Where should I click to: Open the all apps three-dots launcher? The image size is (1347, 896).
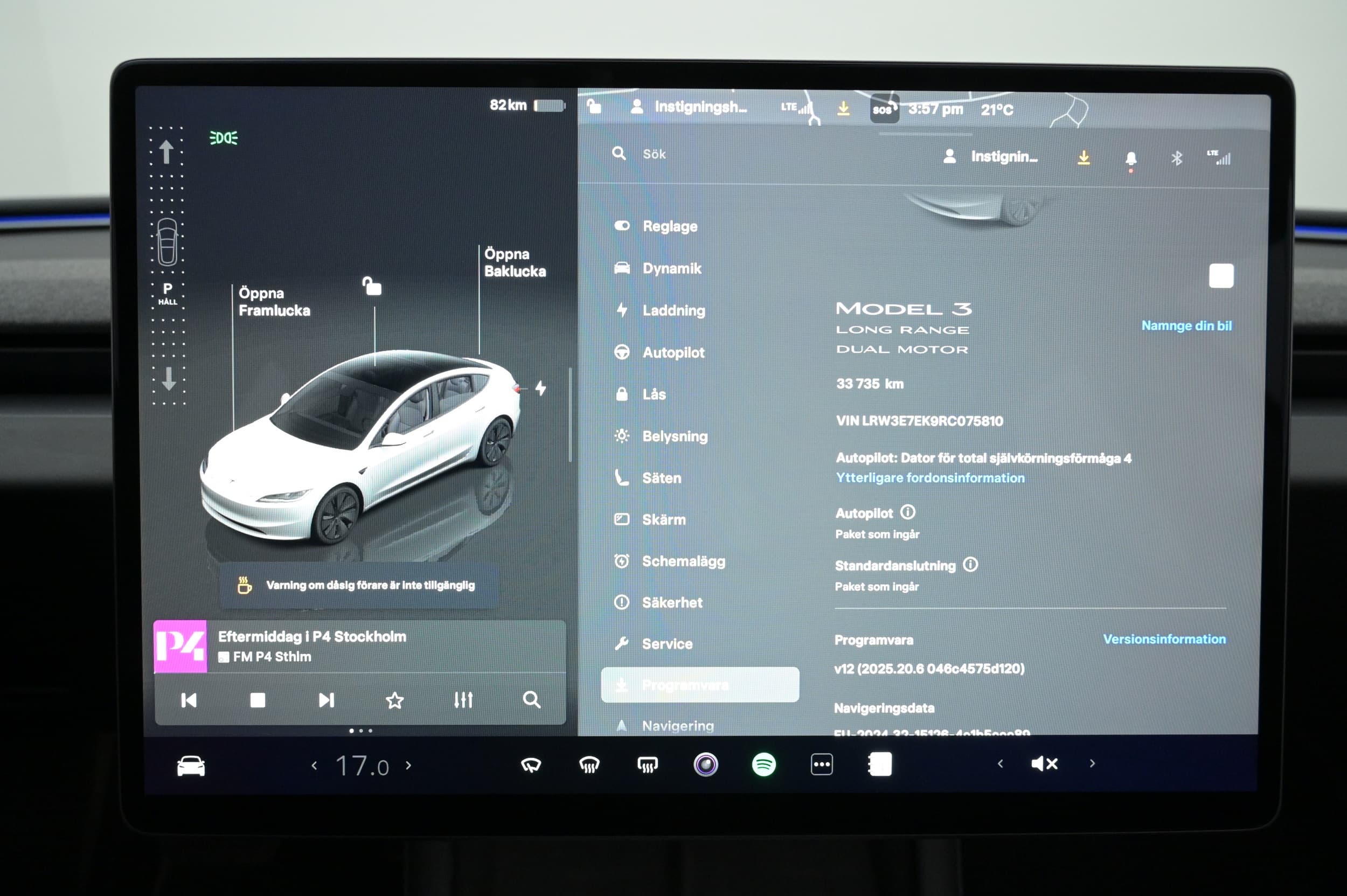(822, 765)
